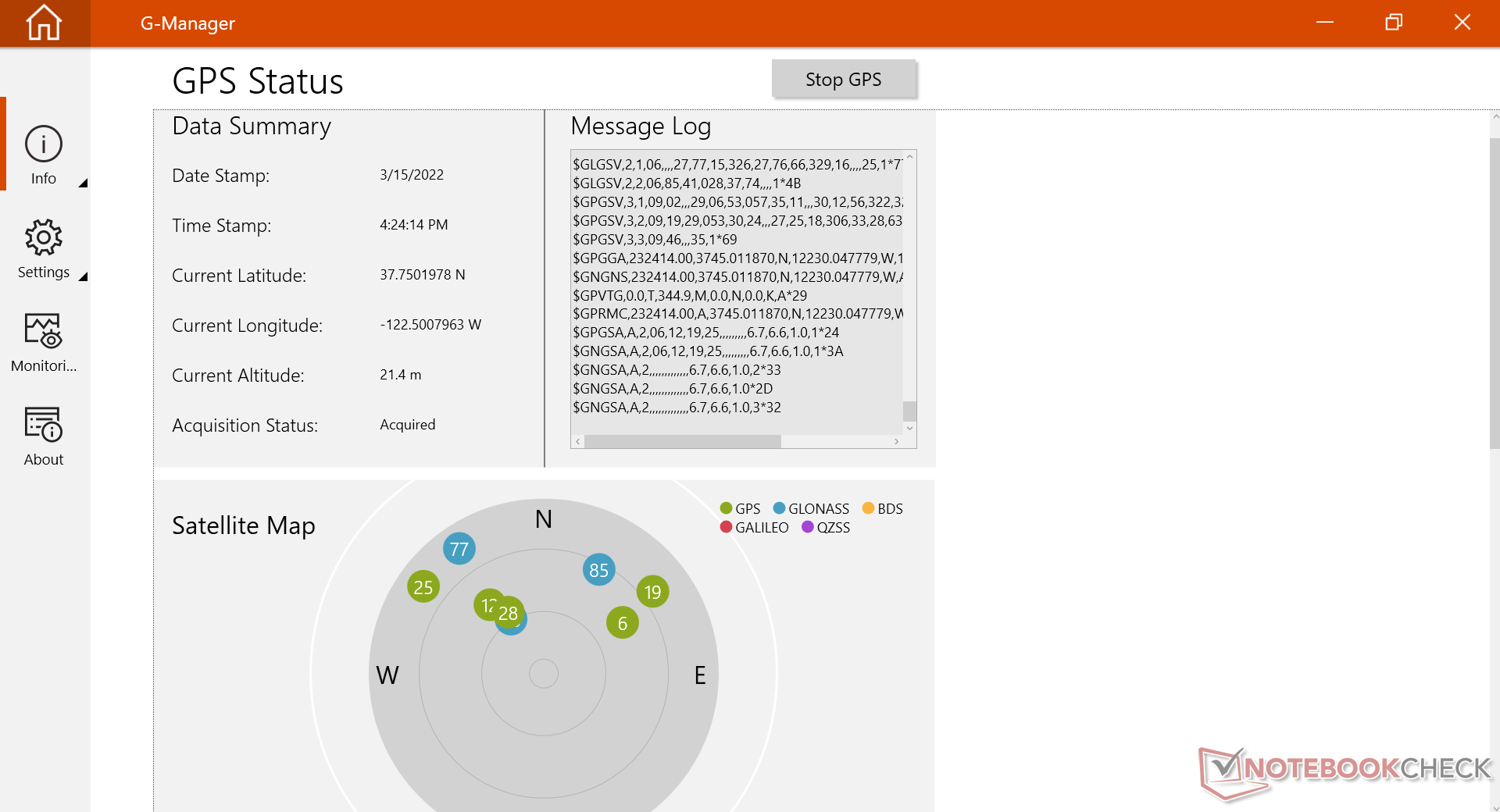The height and width of the screenshot is (812, 1500).
Task: Open the Info section icon
Action: tap(44, 144)
